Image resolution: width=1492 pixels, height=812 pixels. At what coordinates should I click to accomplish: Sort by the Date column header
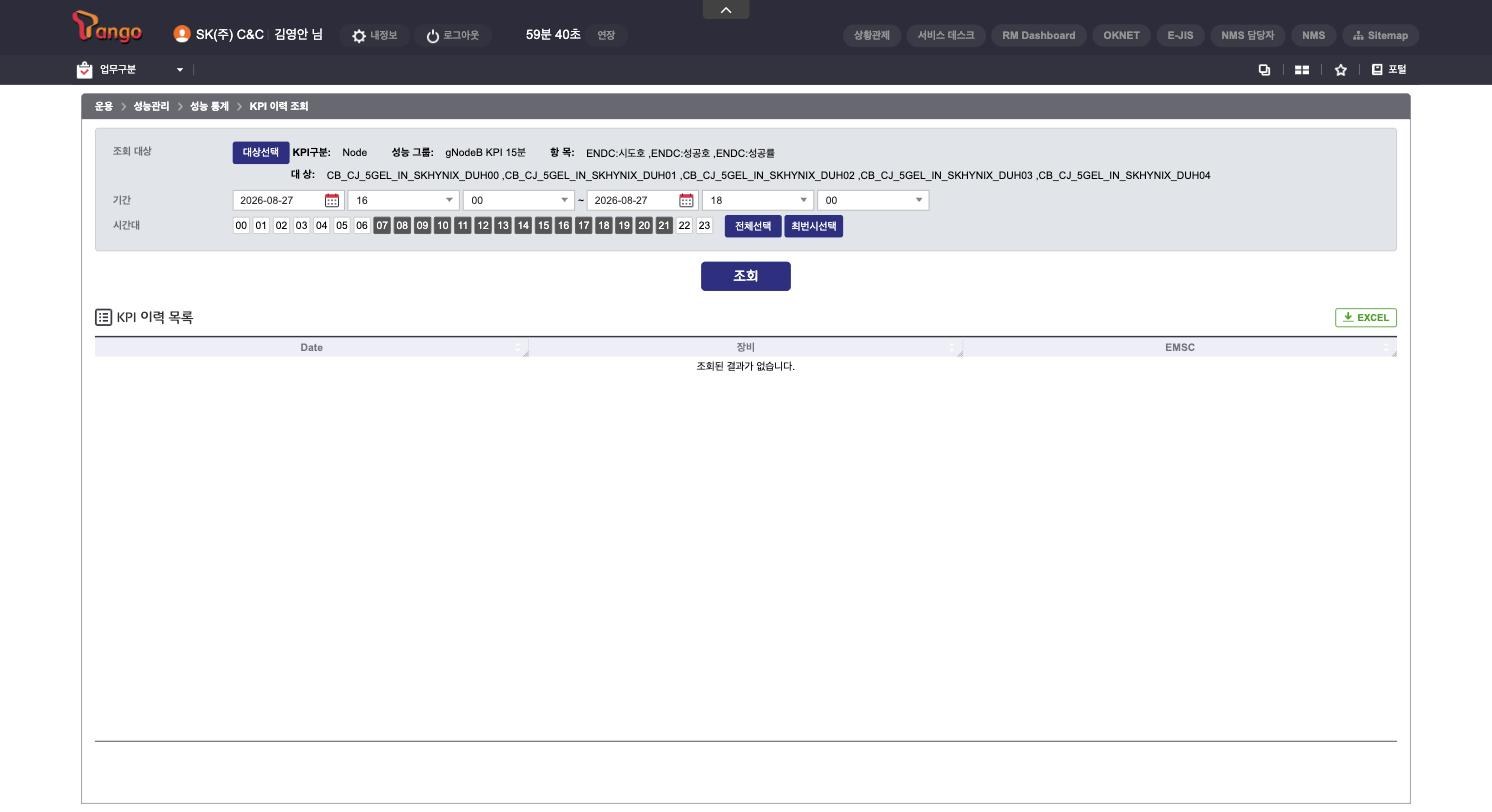coord(311,347)
